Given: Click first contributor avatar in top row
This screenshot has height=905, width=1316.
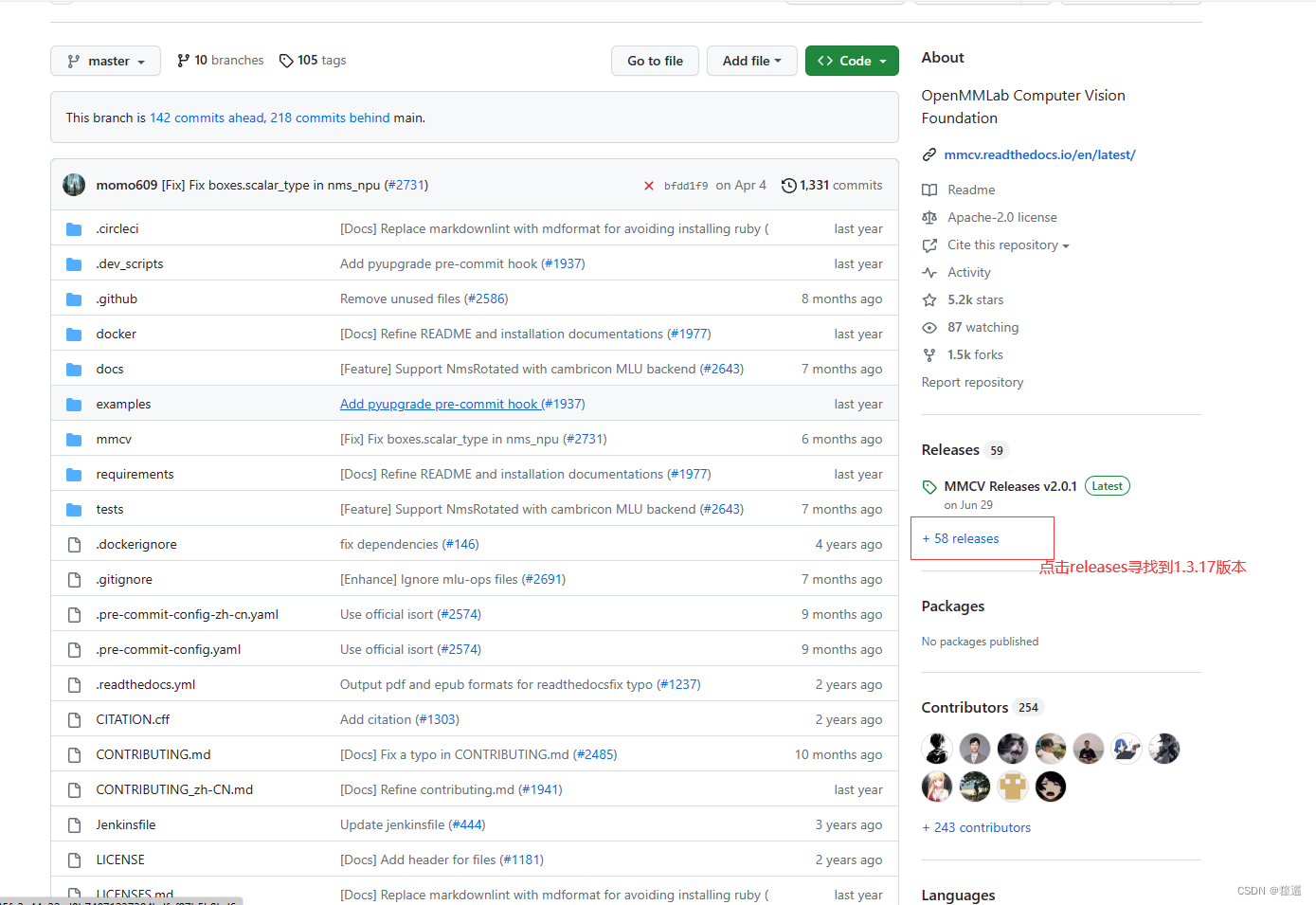Looking at the screenshot, I should [937, 749].
